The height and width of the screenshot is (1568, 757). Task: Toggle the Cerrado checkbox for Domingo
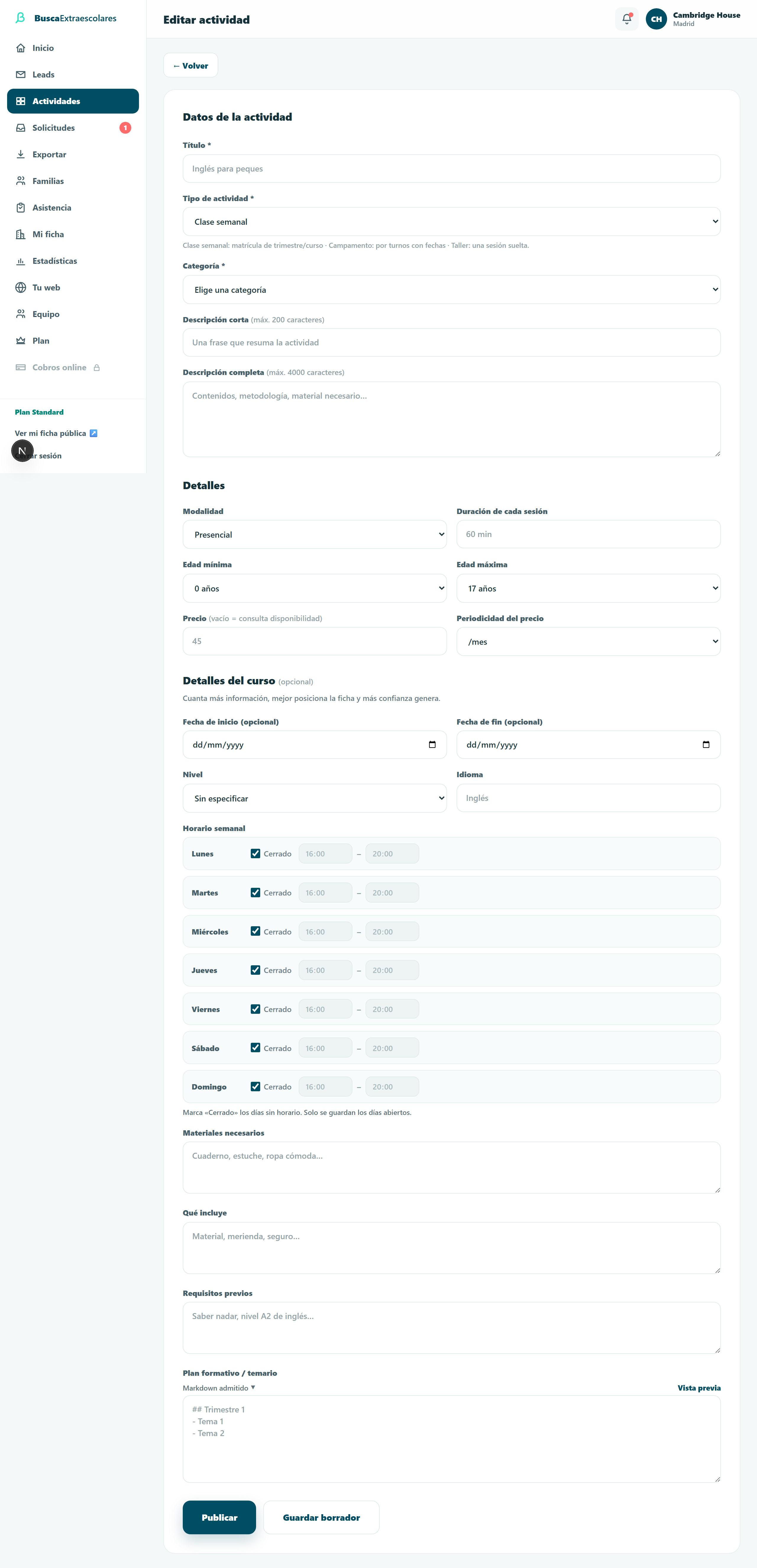pyautogui.click(x=255, y=1087)
